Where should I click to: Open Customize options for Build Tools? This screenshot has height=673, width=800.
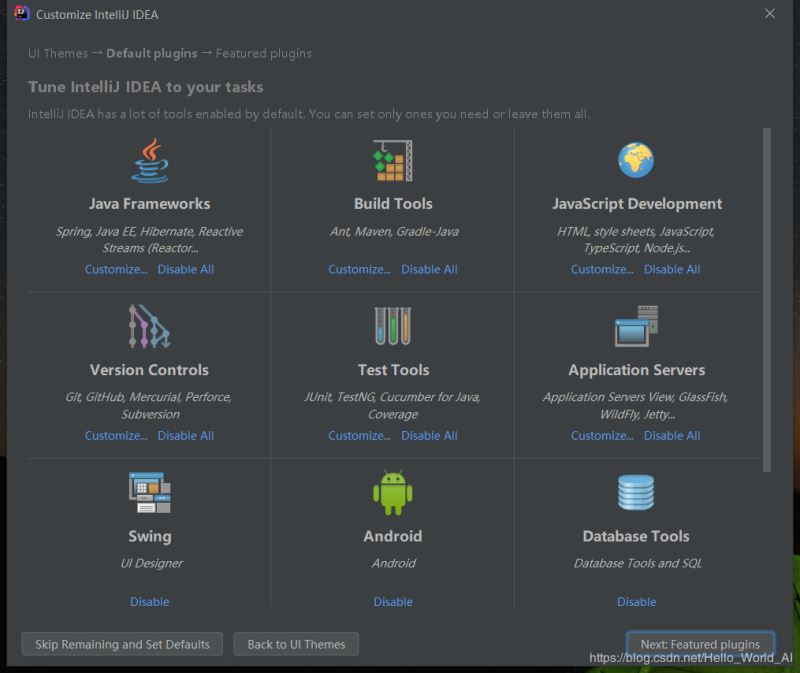[359, 269]
